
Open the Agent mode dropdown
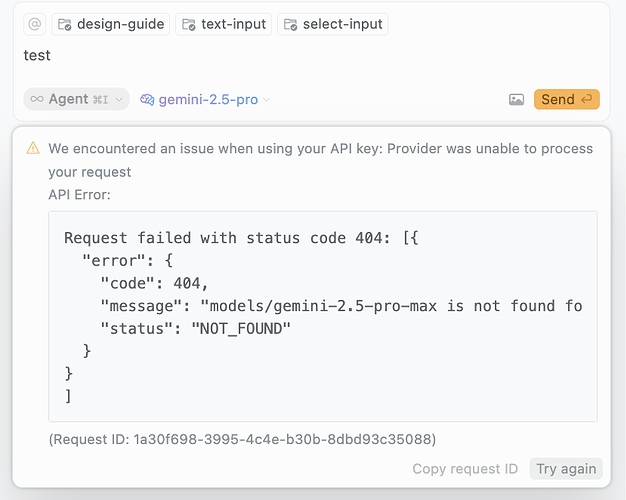tap(77, 99)
